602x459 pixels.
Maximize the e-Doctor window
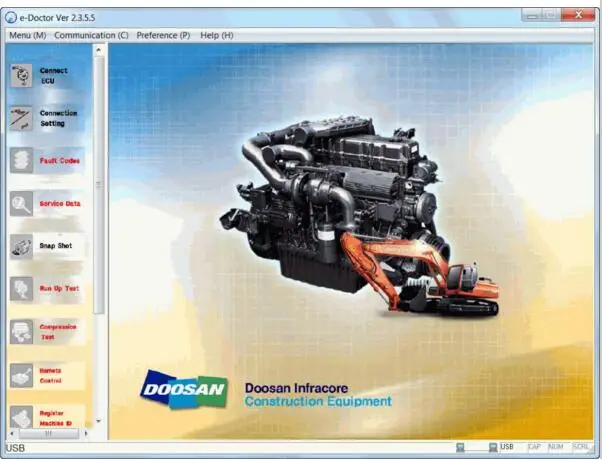coord(551,15)
